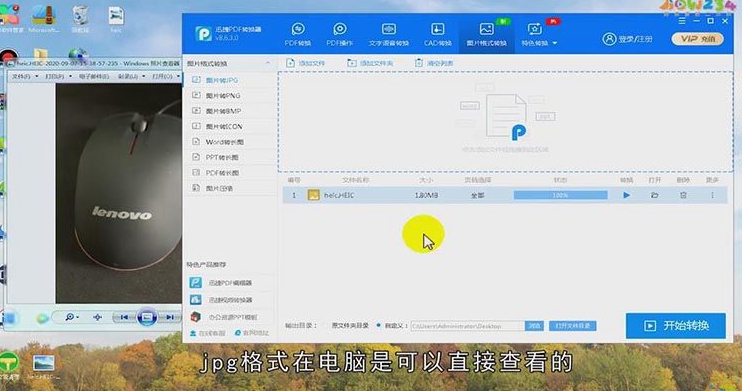Click the VIP 充值 button
Screen dimensions: 742x391
[698, 39]
